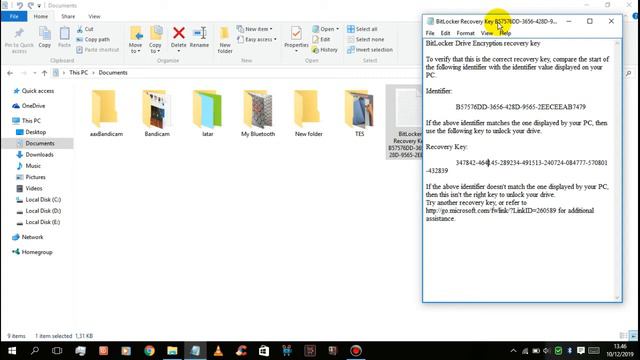Click This PC in the address bar

point(78,73)
